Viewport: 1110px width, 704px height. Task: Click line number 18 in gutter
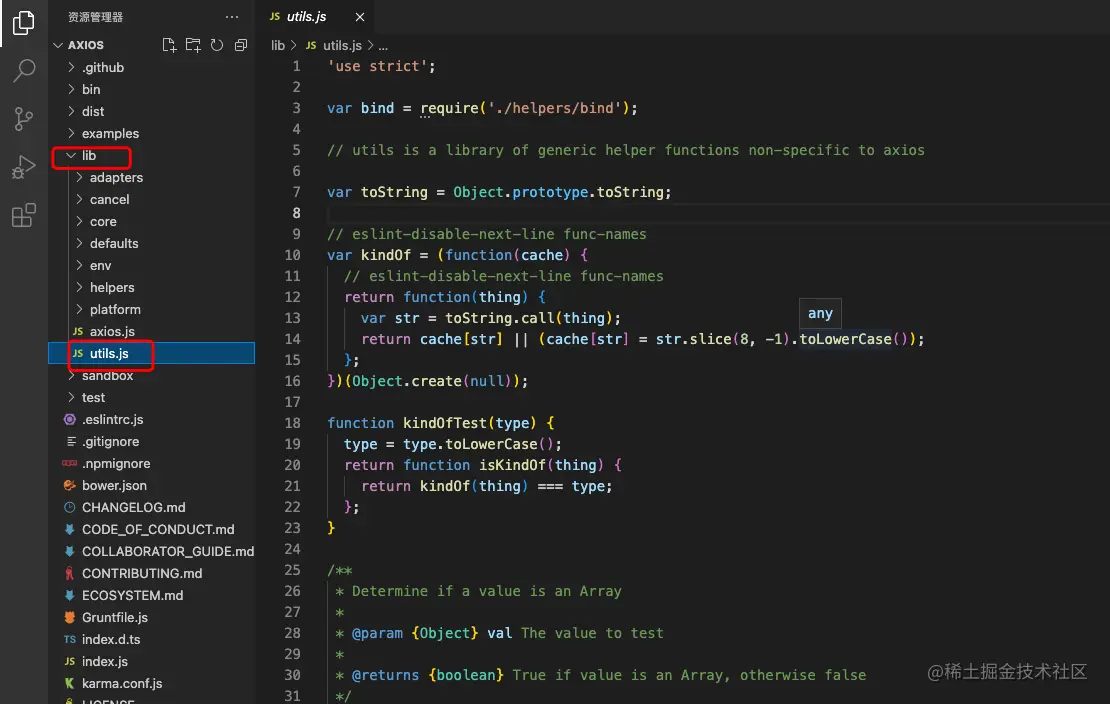click(x=292, y=423)
